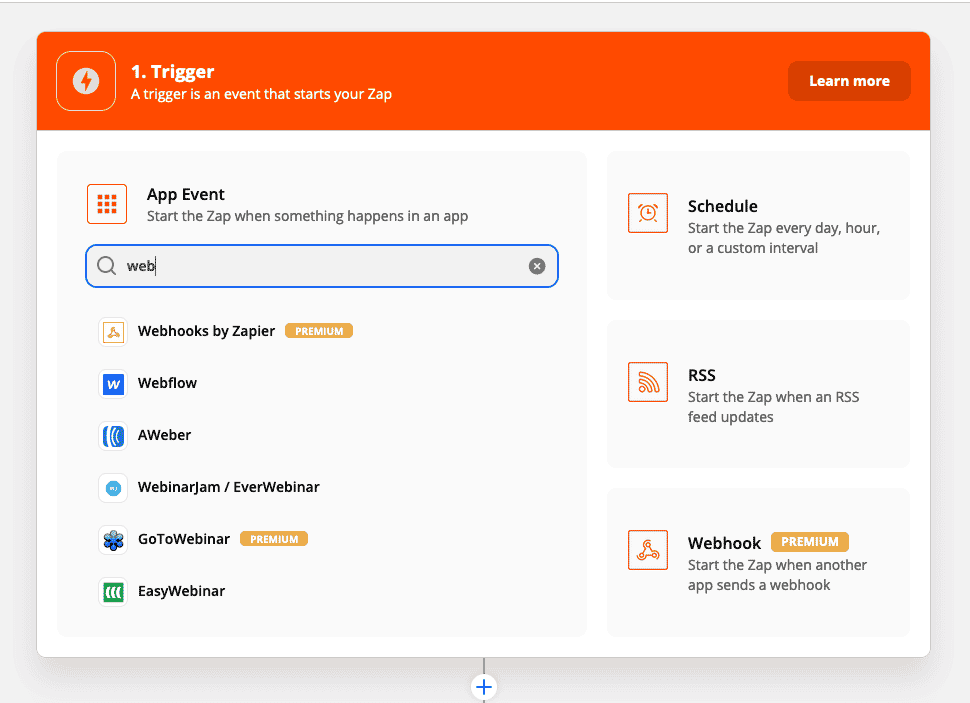Add a step with the plus button
This screenshot has height=703, width=970.
[484, 687]
